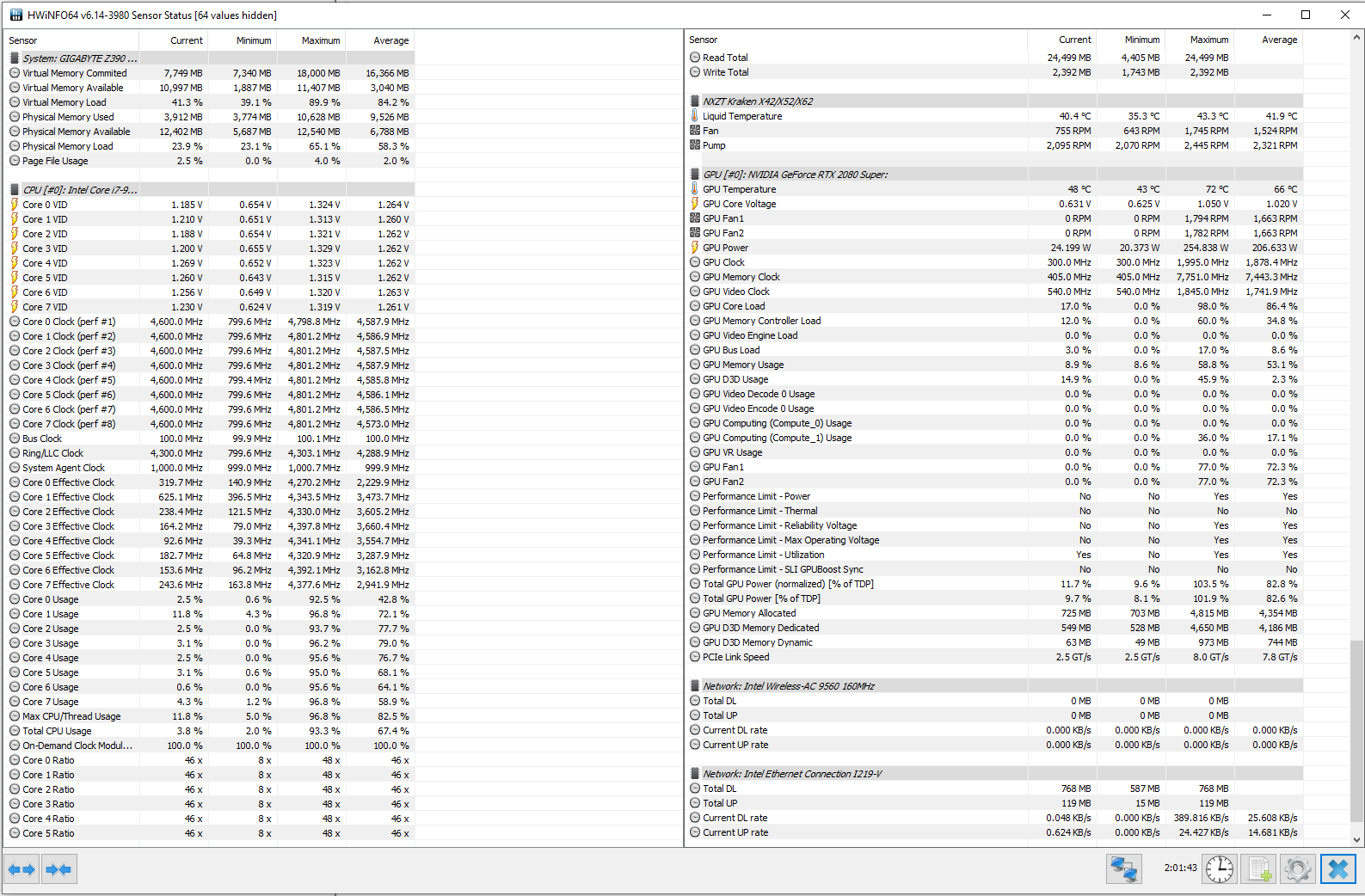The height and width of the screenshot is (896, 1365).
Task: Select the System: GIGABYTE Z390 sensor group
Action: [211, 58]
